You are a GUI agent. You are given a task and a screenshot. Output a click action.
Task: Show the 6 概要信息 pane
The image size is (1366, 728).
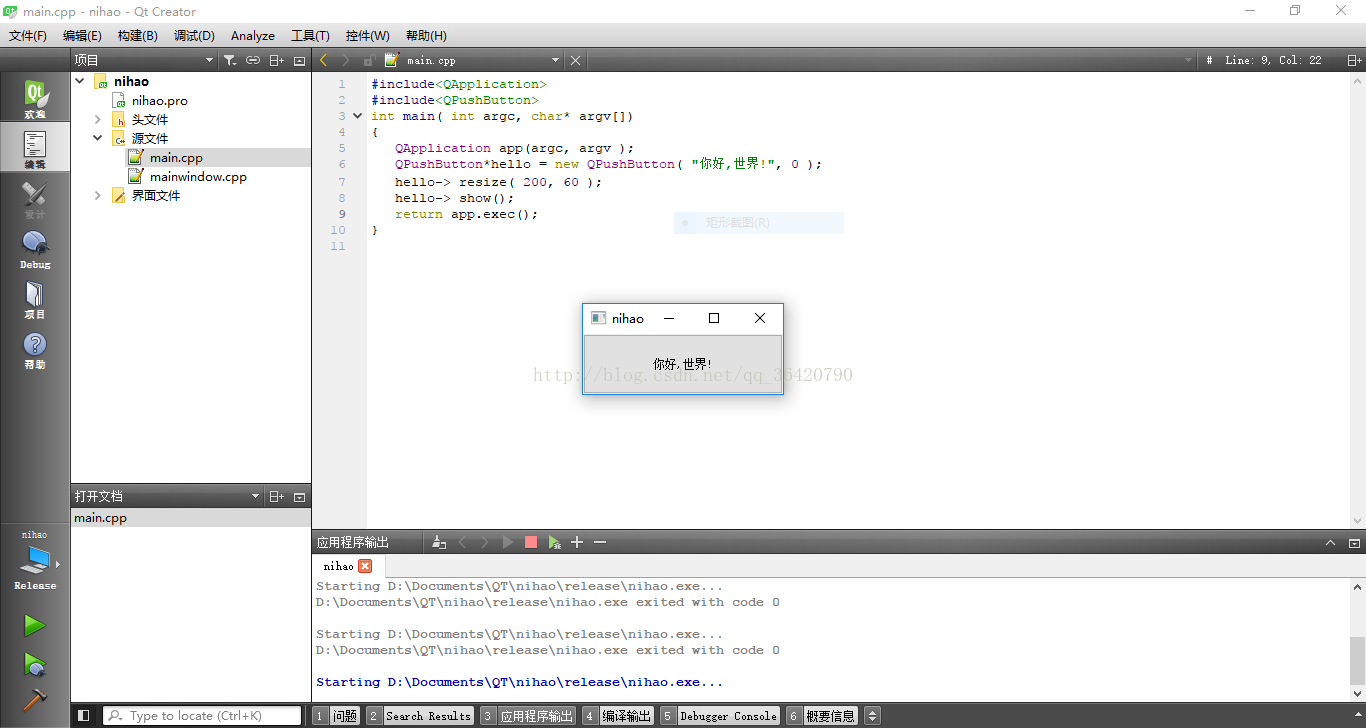tap(822, 715)
